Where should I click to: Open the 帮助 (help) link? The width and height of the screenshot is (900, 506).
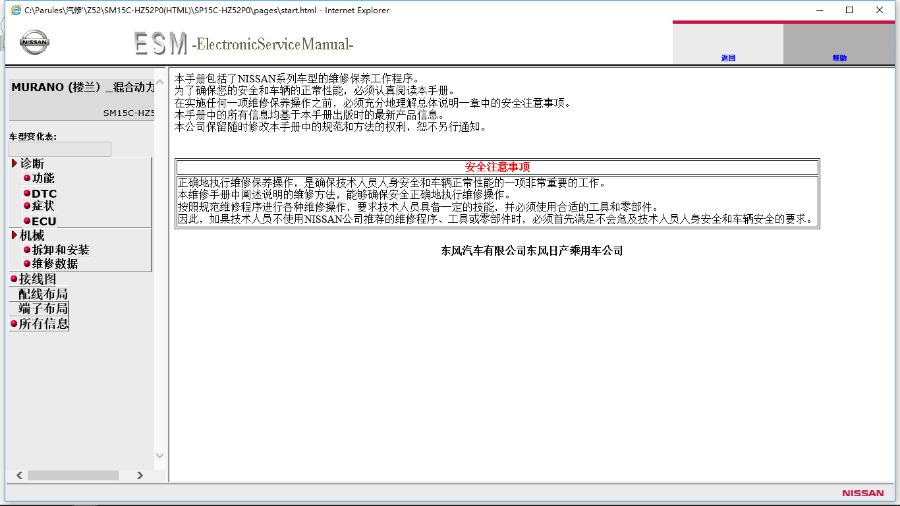point(839,58)
